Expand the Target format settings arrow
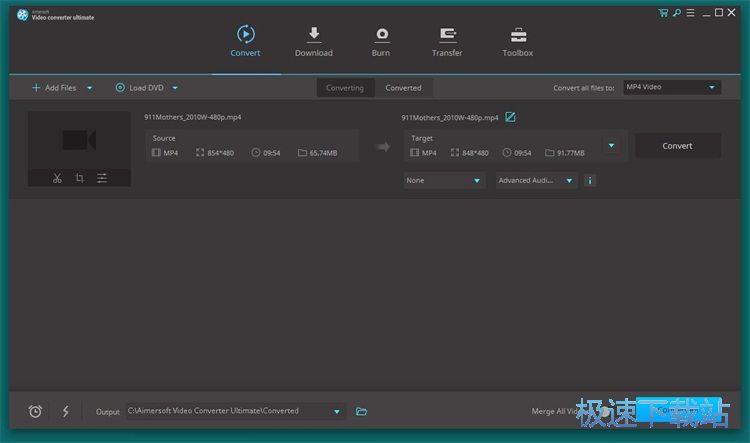This screenshot has height=443, width=750. tap(611, 145)
